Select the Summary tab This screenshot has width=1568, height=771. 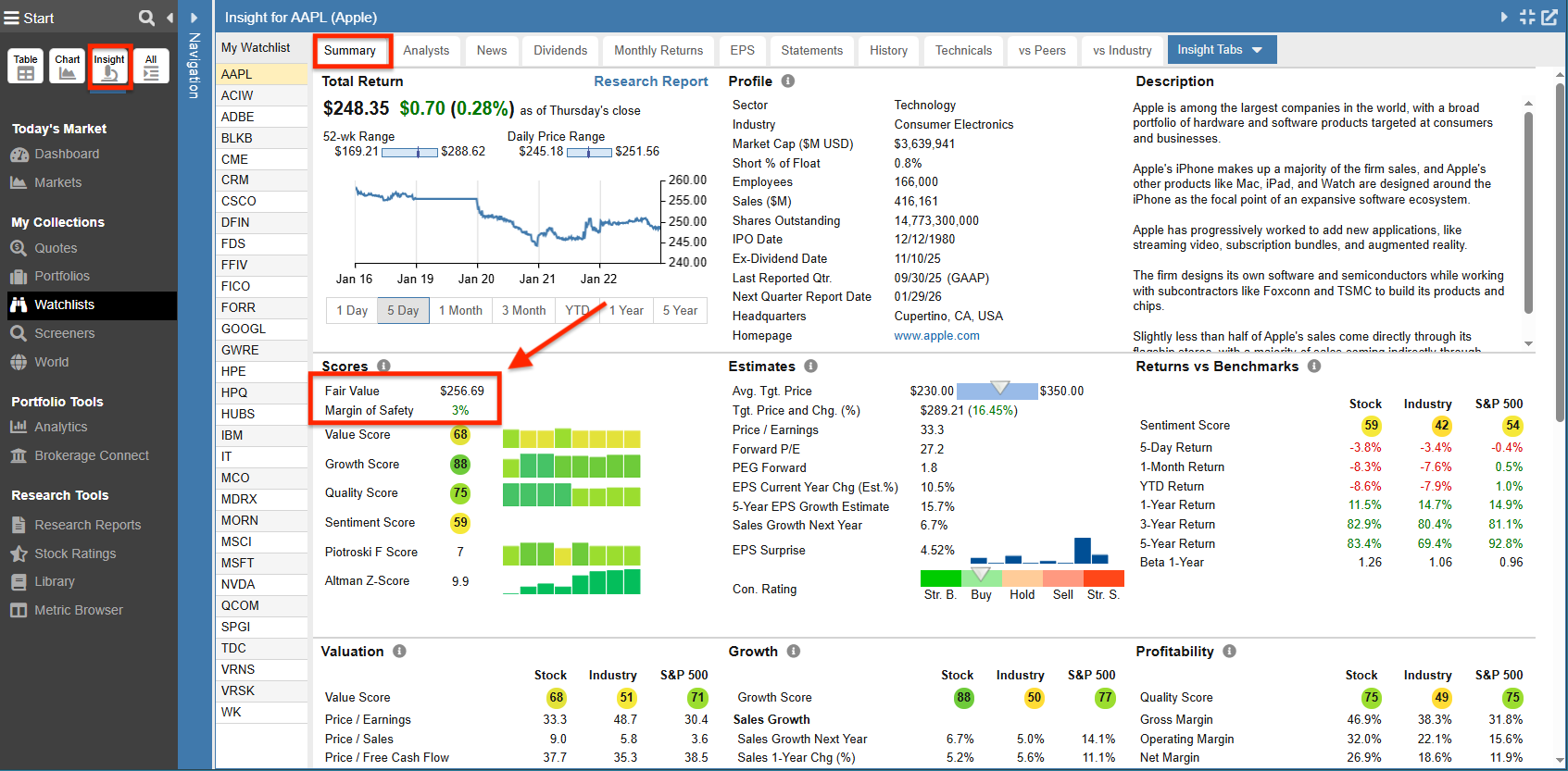point(350,51)
